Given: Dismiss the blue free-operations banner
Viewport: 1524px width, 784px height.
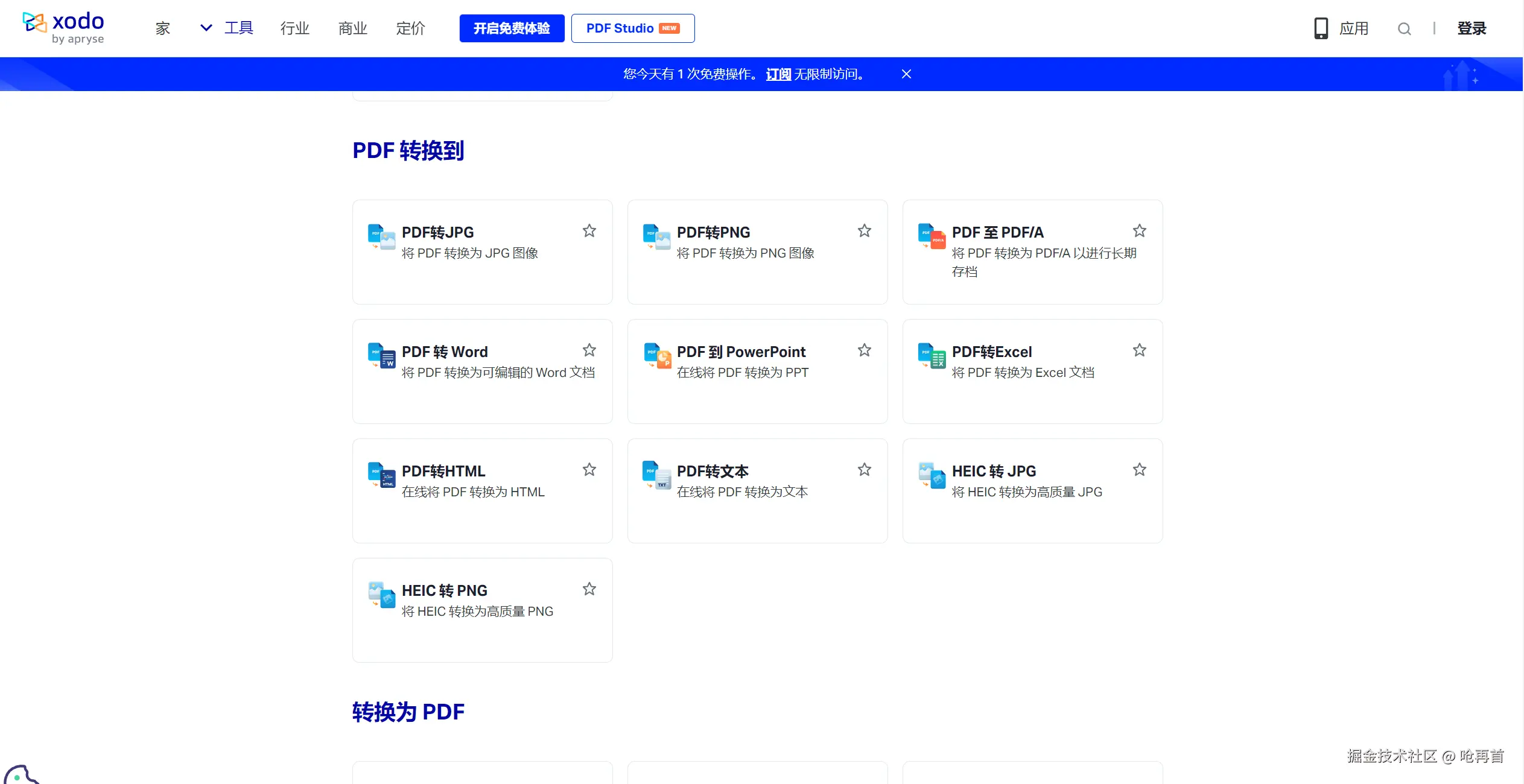Looking at the screenshot, I should pos(906,74).
